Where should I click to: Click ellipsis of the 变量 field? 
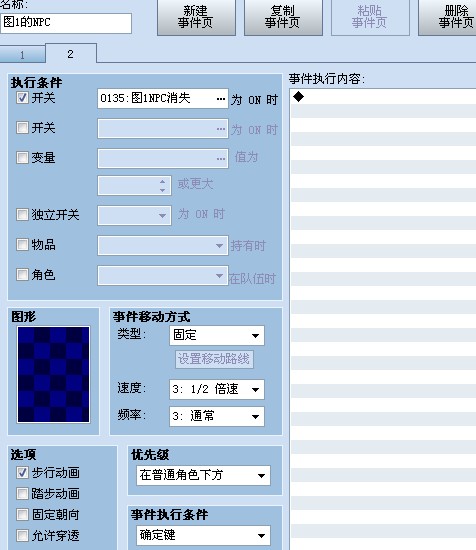pos(221,159)
